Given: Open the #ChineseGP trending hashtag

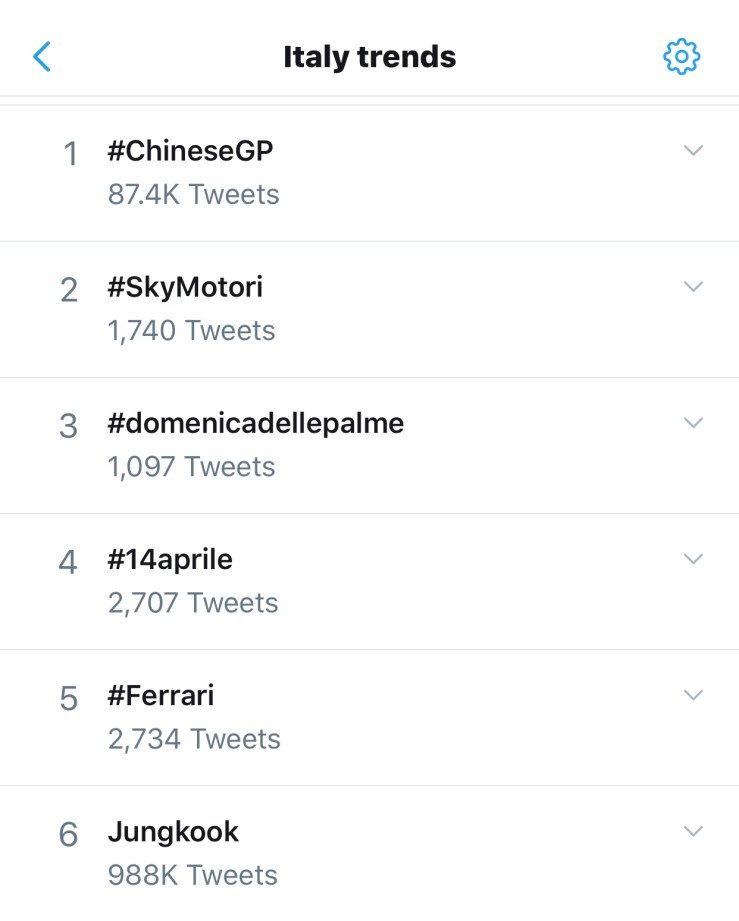Looking at the screenshot, I should tap(190, 151).
